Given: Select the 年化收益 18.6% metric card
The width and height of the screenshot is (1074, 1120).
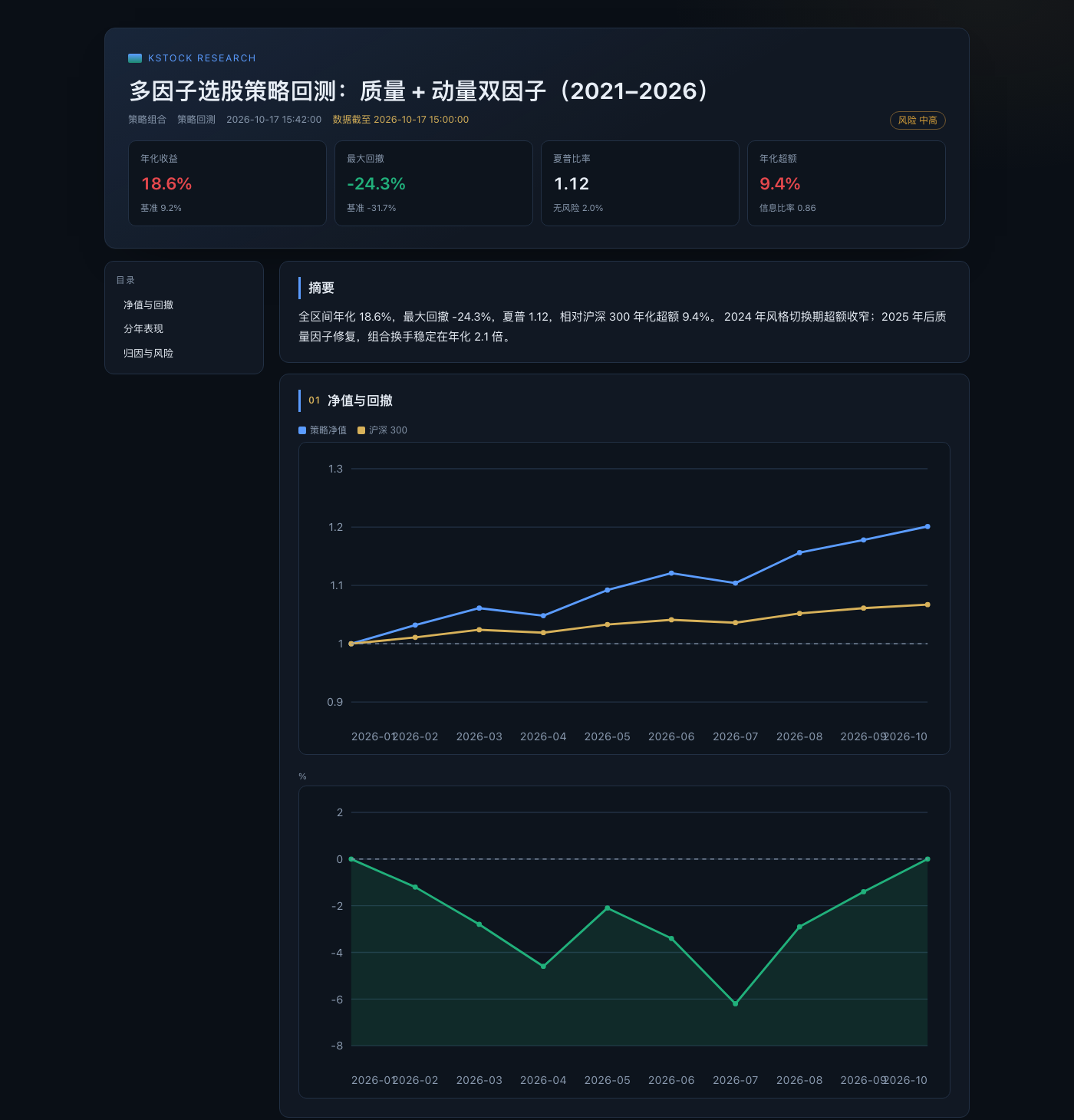Looking at the screenshot, I should pyautogui.click(x=227, y=183).
